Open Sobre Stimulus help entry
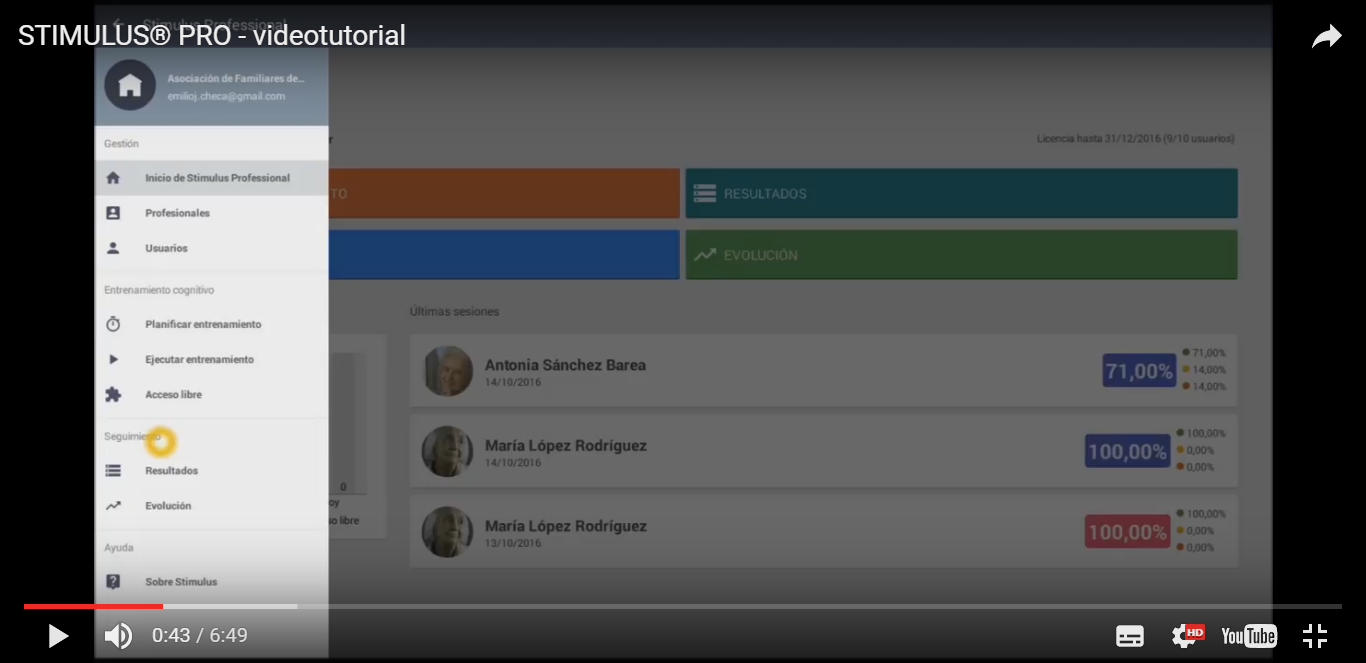 point(180,582)
